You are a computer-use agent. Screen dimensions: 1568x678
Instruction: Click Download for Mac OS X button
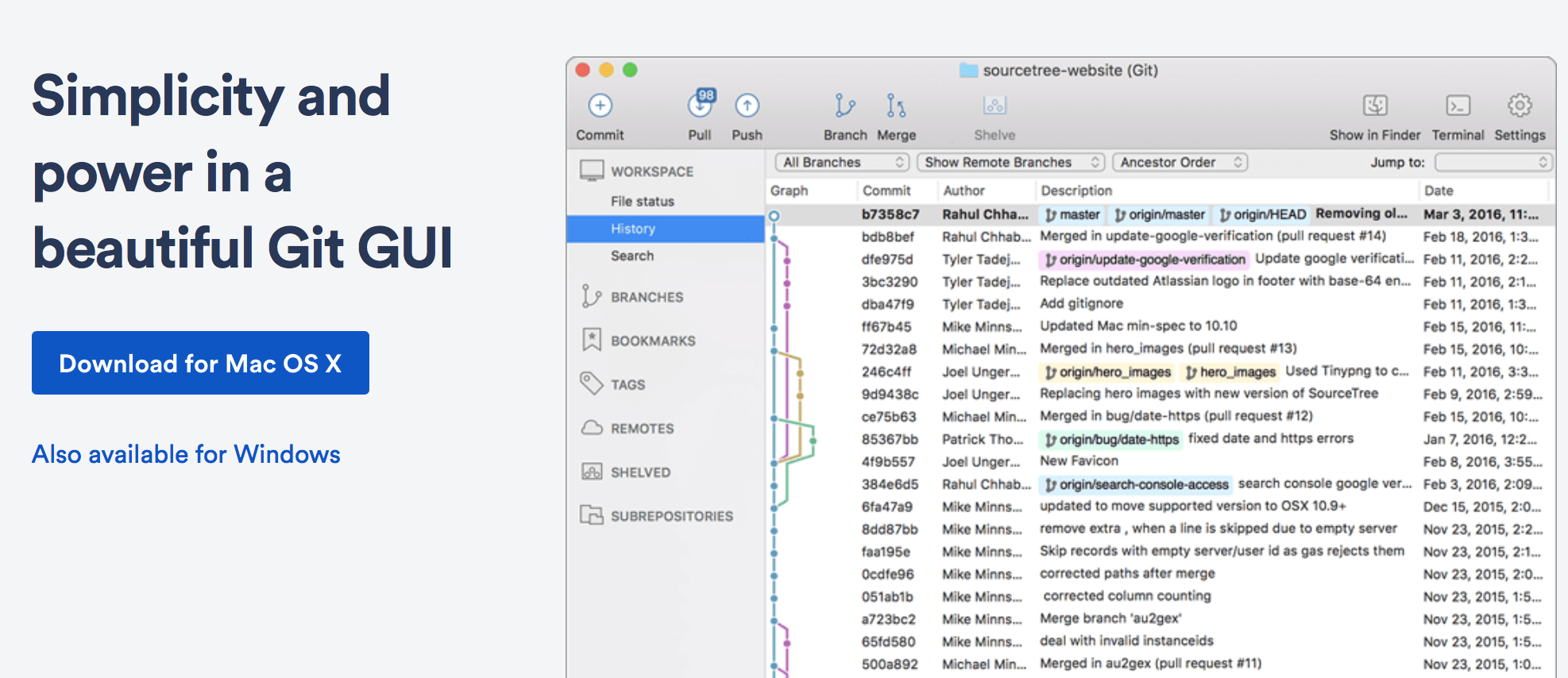[200, 363]
